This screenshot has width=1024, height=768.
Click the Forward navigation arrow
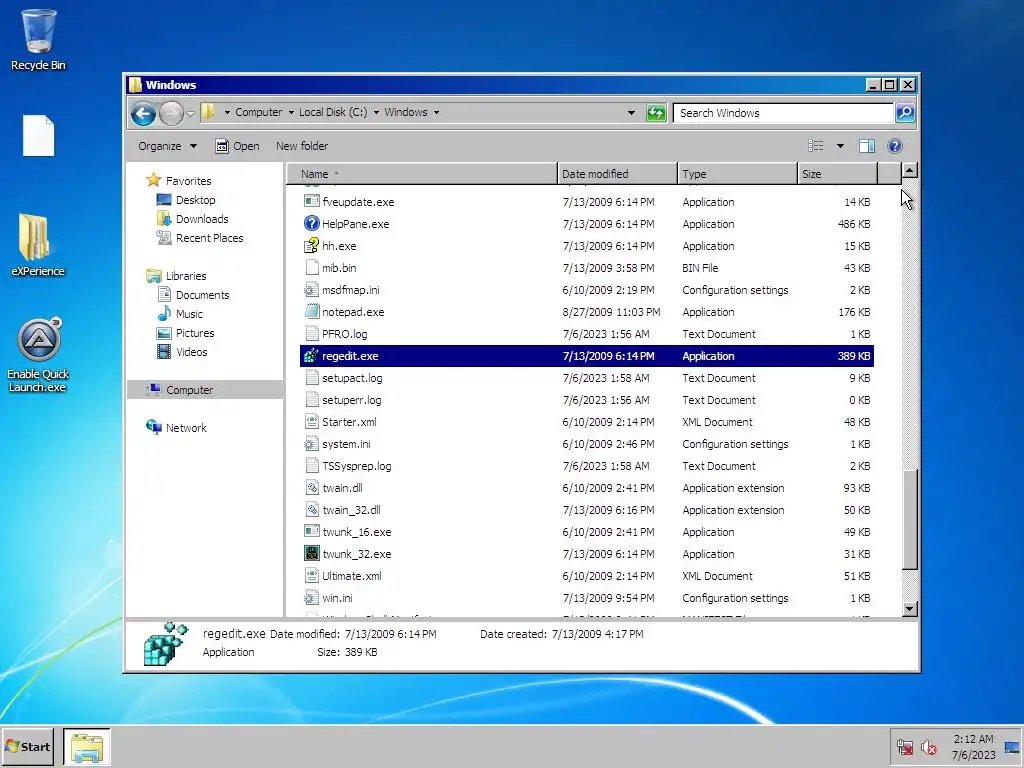click(171, 114)
